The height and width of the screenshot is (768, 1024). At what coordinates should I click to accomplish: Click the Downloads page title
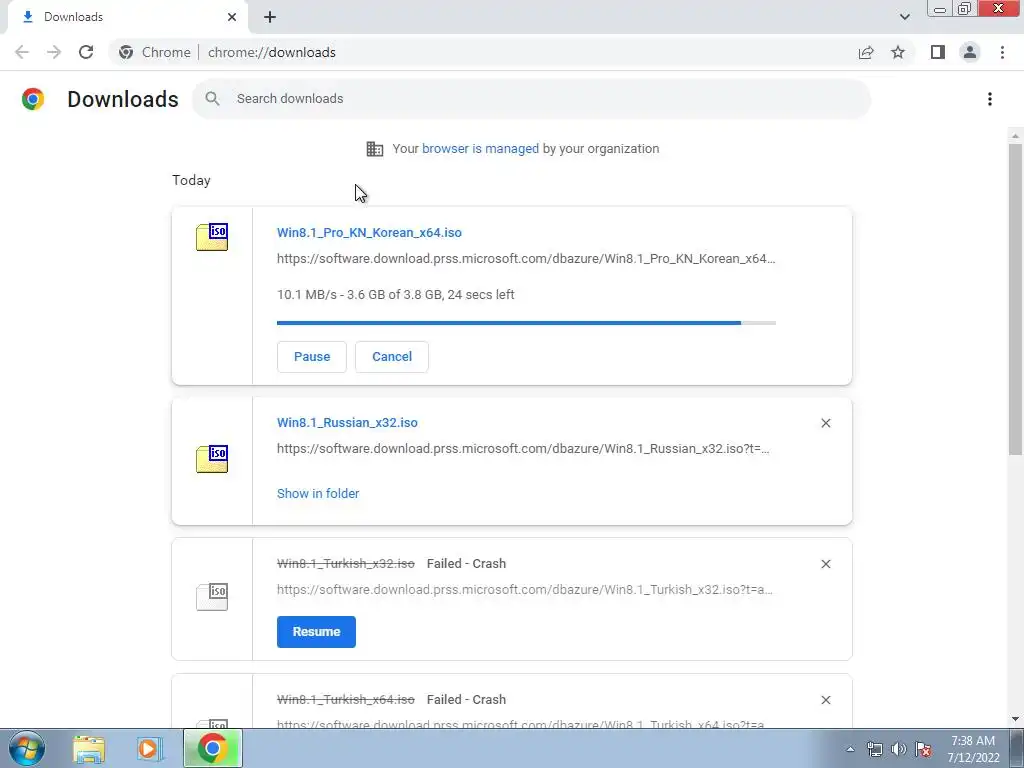(123, 99)
